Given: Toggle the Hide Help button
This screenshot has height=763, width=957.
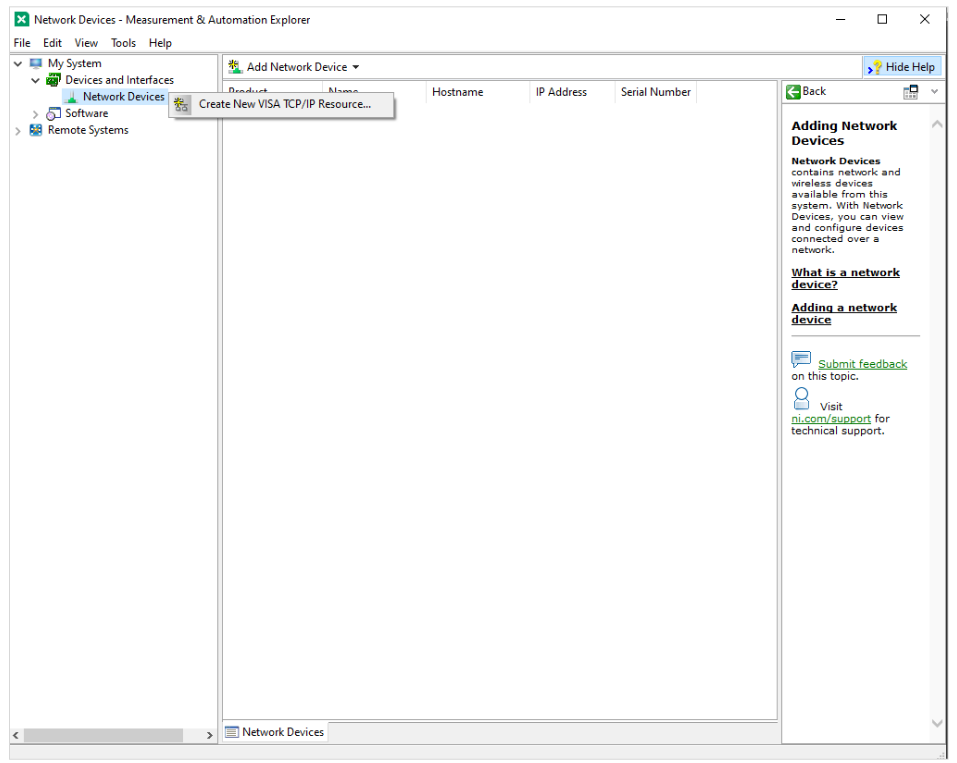Looking at the screenshot, I should click(901, 67).
